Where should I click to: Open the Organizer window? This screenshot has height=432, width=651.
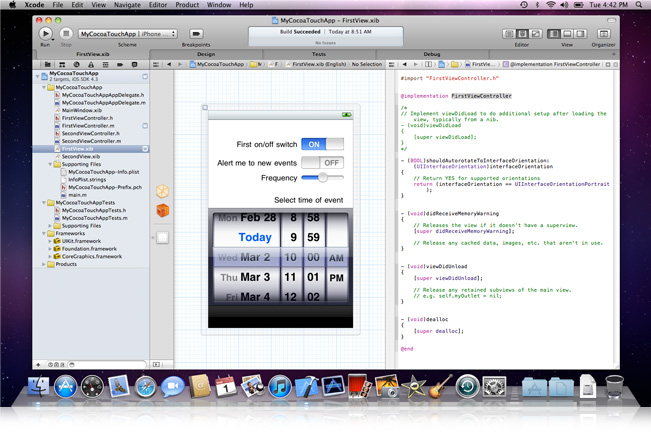[x=603, y=33]
